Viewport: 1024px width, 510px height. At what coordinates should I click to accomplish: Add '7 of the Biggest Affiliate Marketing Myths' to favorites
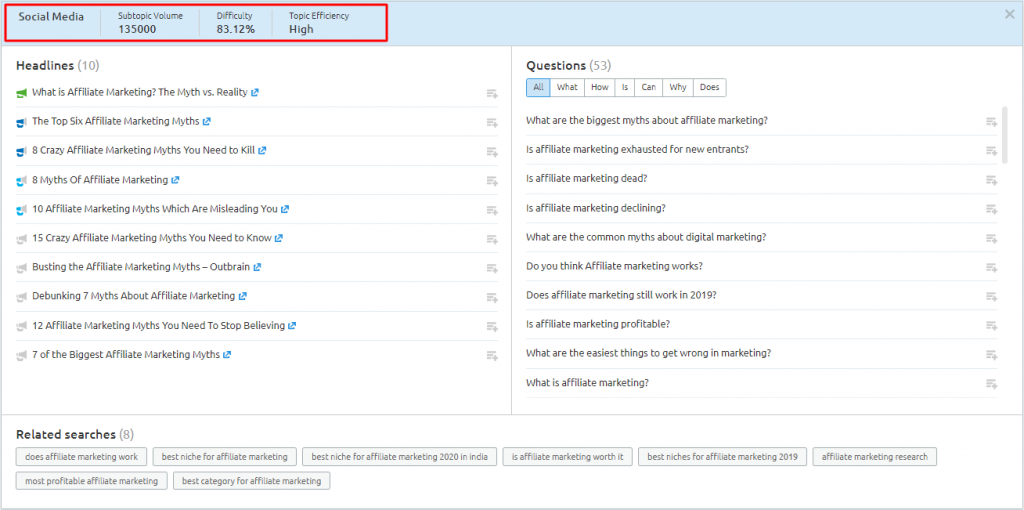click(x=492, y=355)
